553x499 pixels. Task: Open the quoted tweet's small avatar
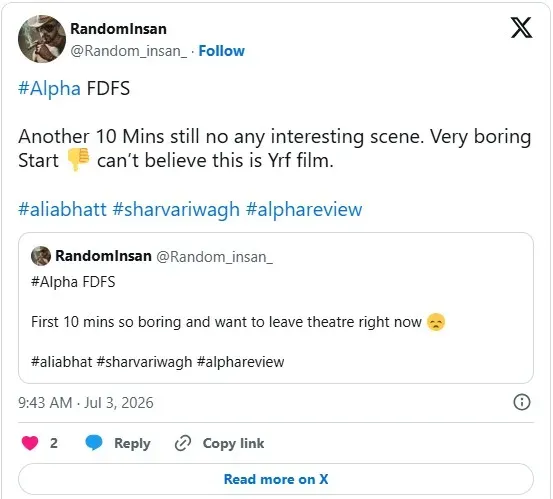click(41, 256)
